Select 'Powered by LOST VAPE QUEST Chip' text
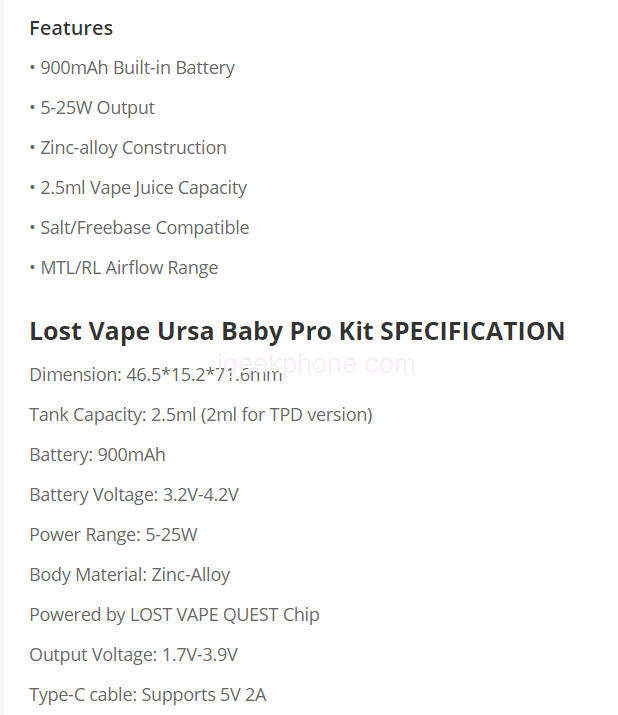The height and width of the screenshot is (715, 618). [174, 615]
